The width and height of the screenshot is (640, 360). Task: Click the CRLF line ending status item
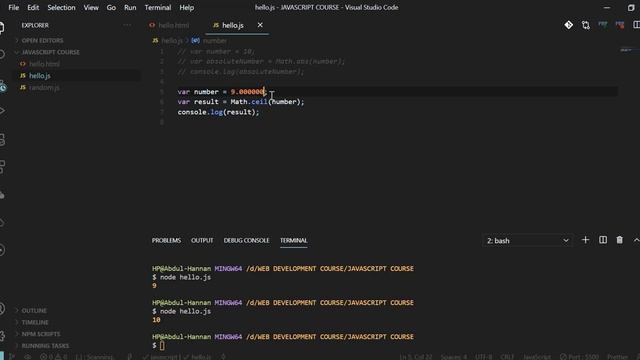pos(507,357)
